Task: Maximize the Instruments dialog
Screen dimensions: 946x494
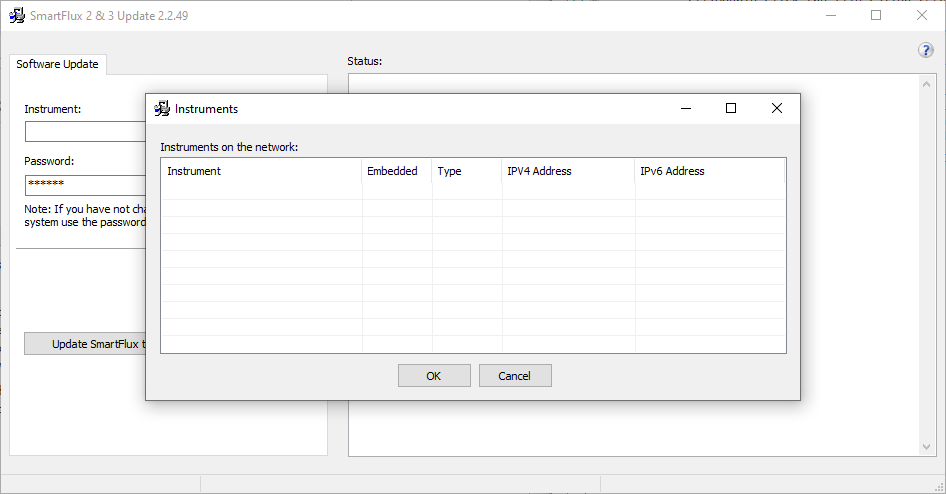Action: [x=731, y=109]
